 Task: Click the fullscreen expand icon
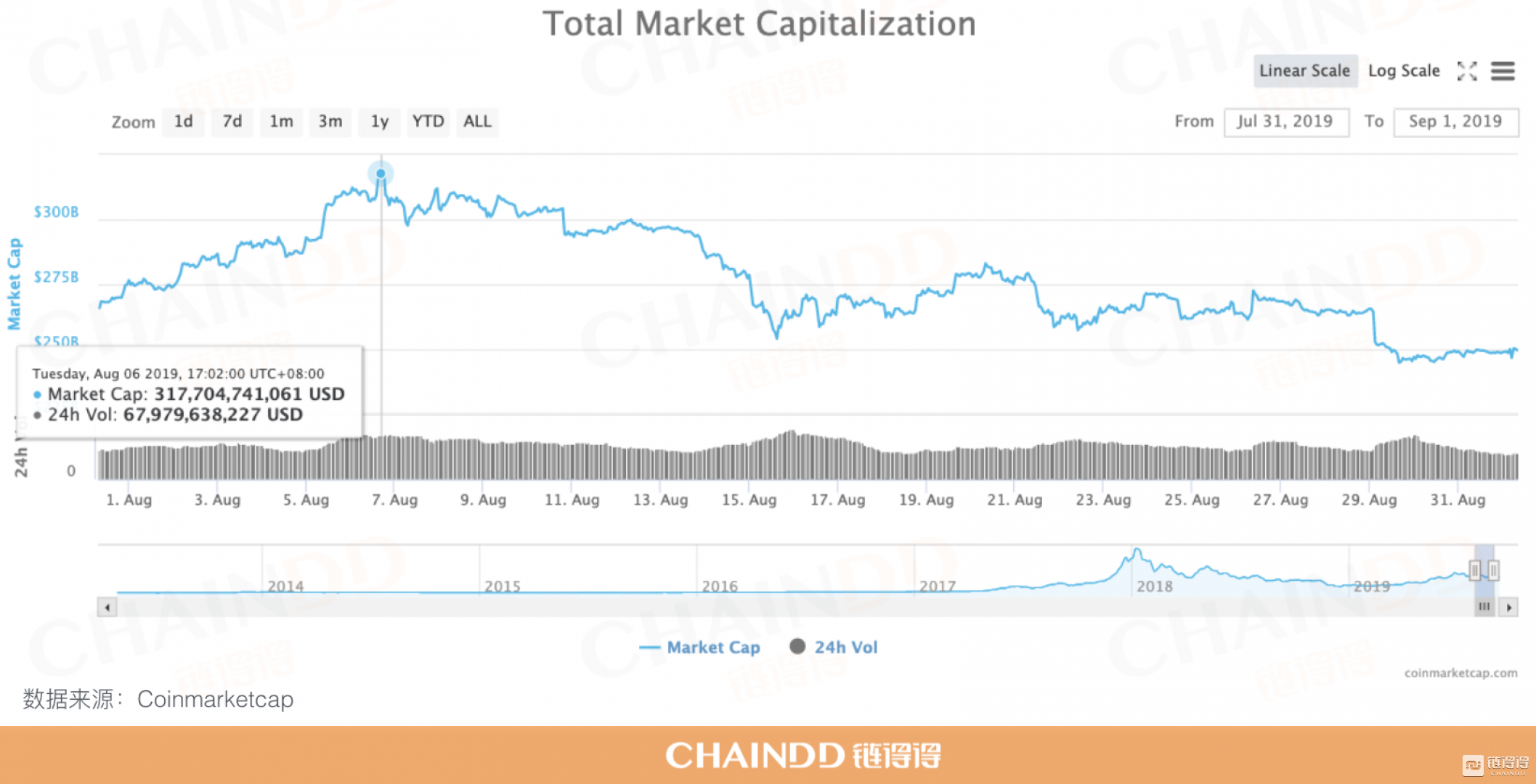pos(1466,71)
